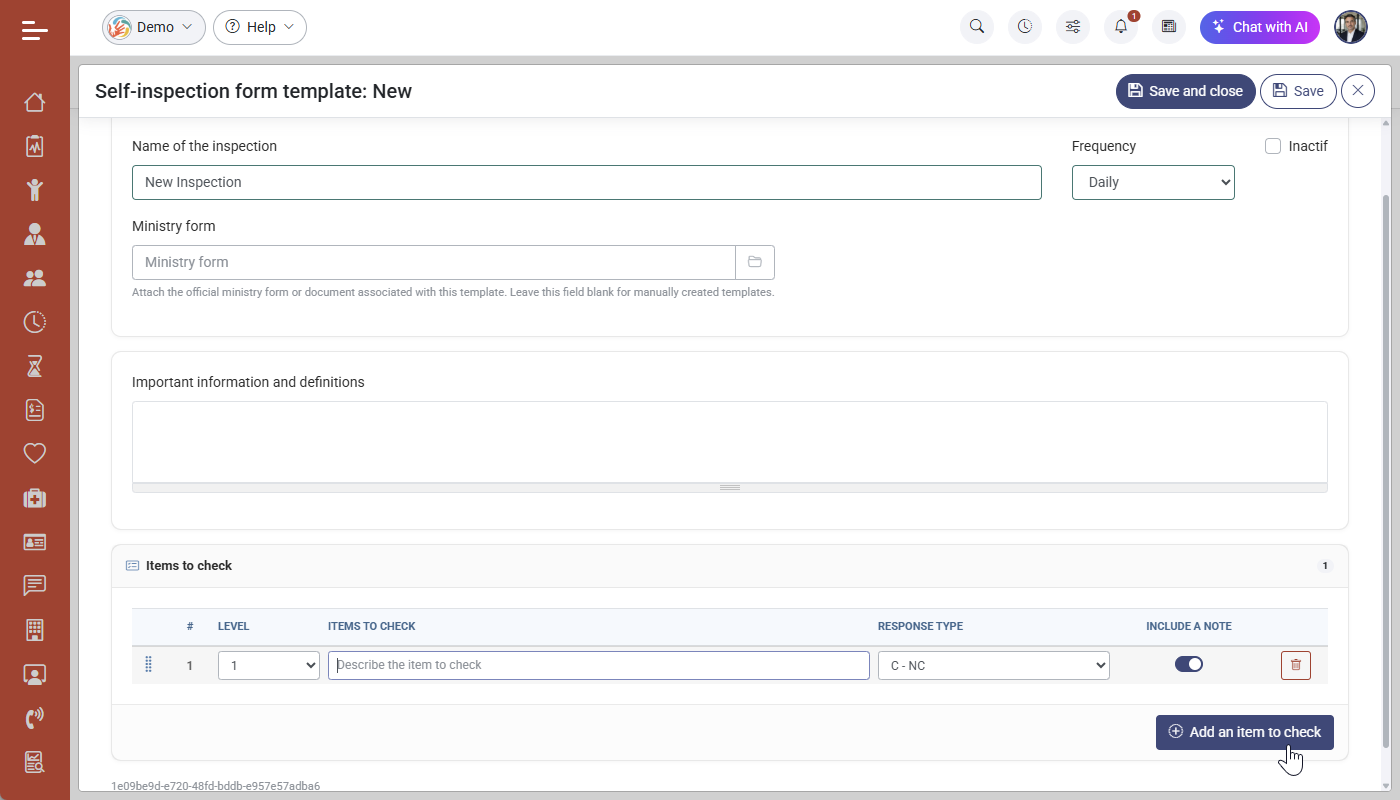Screen dimensions: 1400x800
Task: Open the single person with tie icon
Action: (35, 234)
